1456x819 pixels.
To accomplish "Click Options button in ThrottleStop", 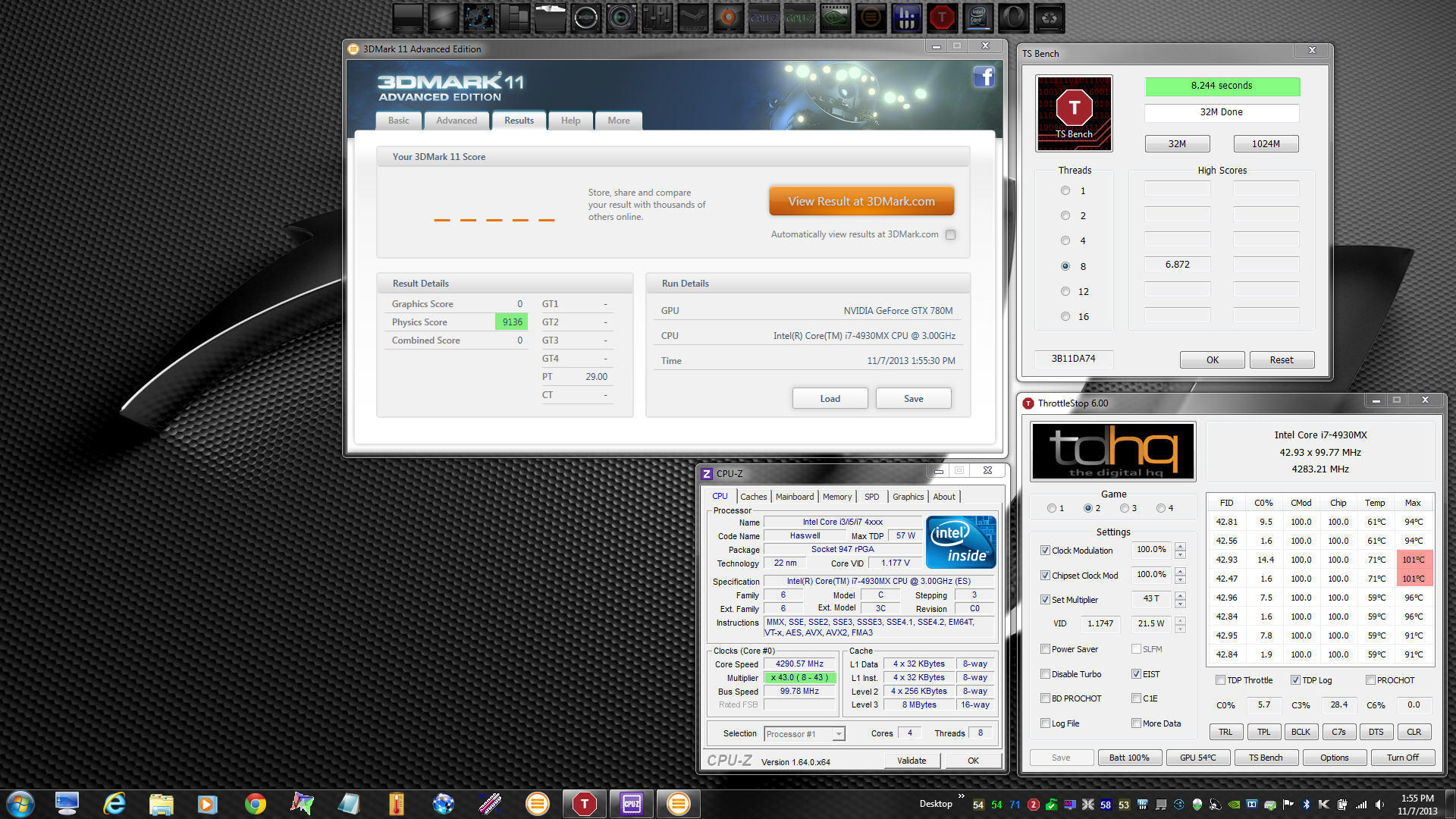I will point(1334,758).
